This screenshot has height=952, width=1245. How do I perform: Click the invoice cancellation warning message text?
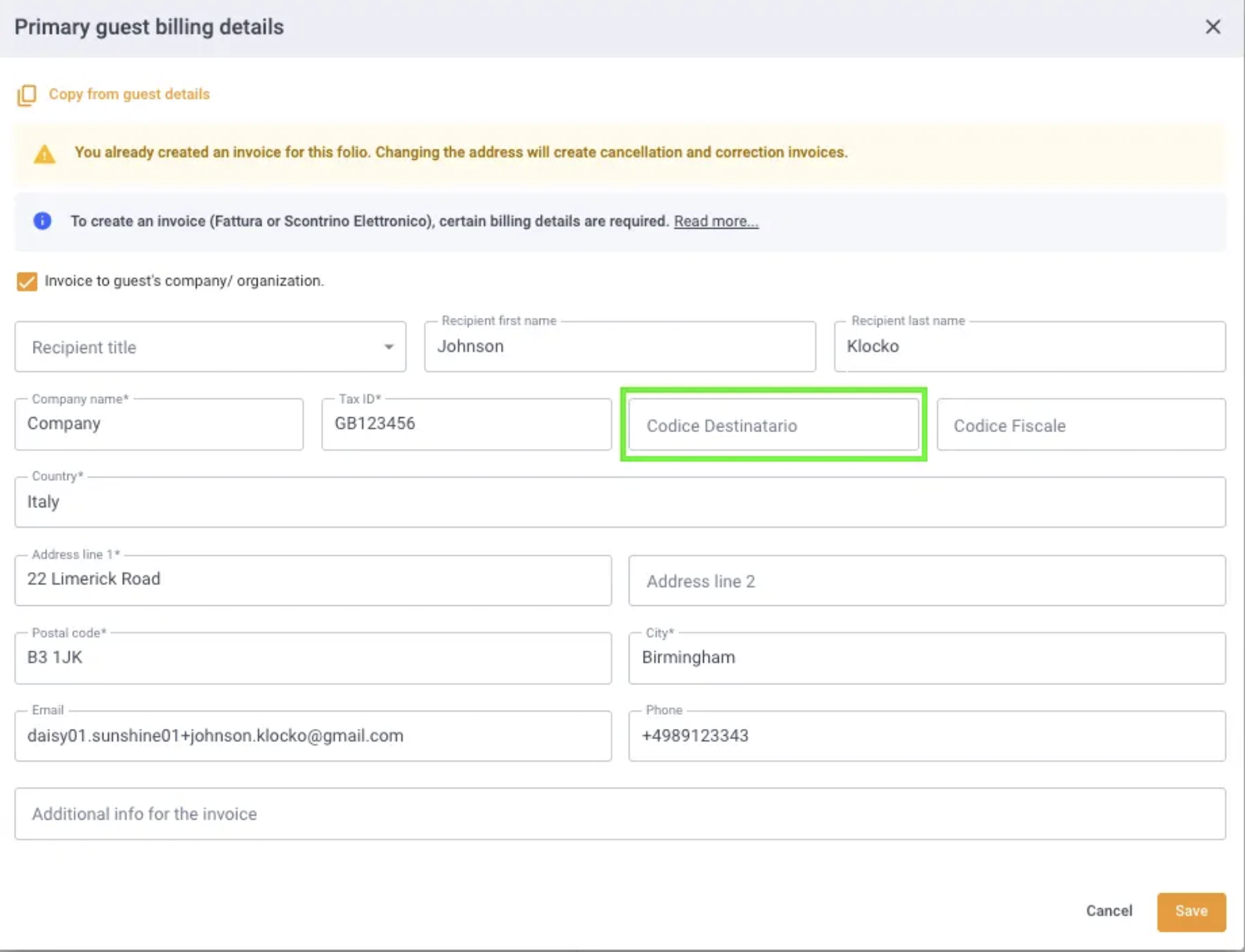(x=460, y=152)
